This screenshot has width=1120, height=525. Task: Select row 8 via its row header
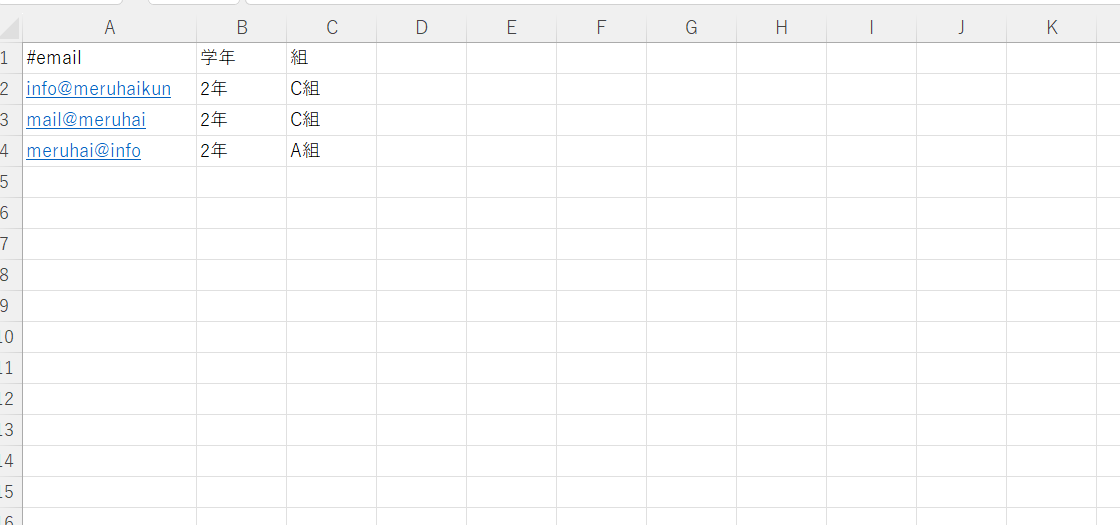point(8,275)
